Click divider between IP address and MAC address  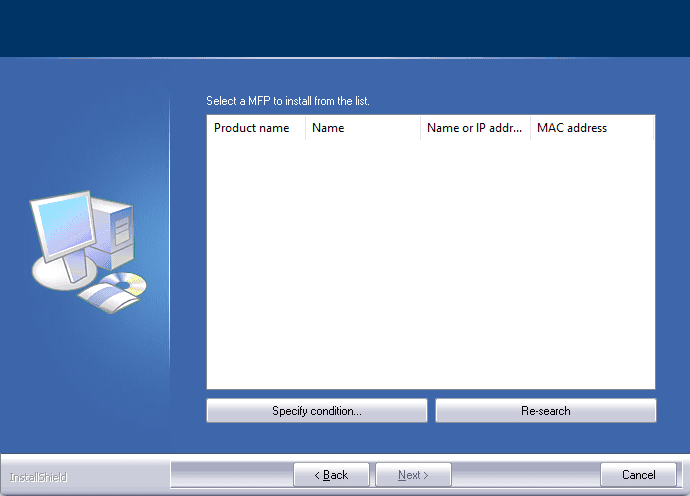(x=530, y=128)
